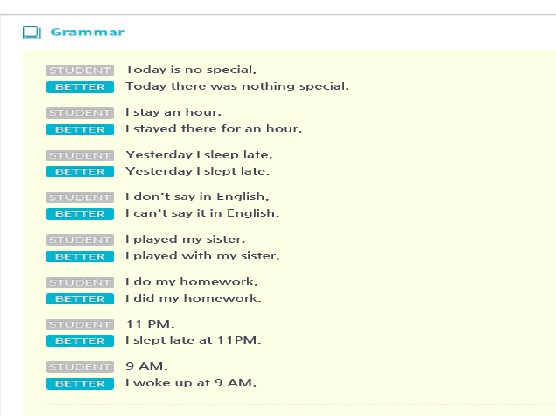This screenshot has width=556, height=416.
Task: Click the corrected text 'I played with my sister.'
Action: tap(202, 256)
